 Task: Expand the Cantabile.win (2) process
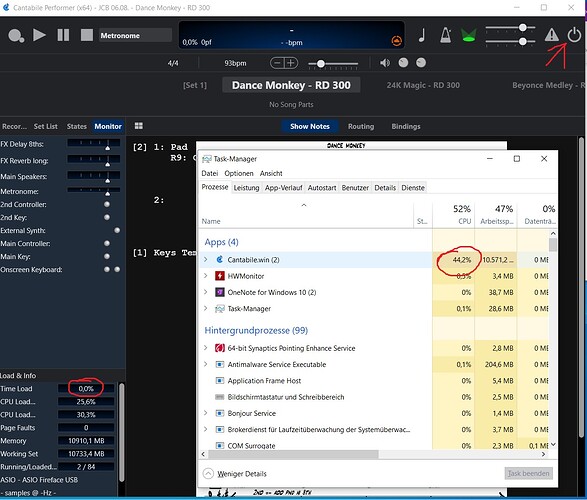(x=205, y=259)
